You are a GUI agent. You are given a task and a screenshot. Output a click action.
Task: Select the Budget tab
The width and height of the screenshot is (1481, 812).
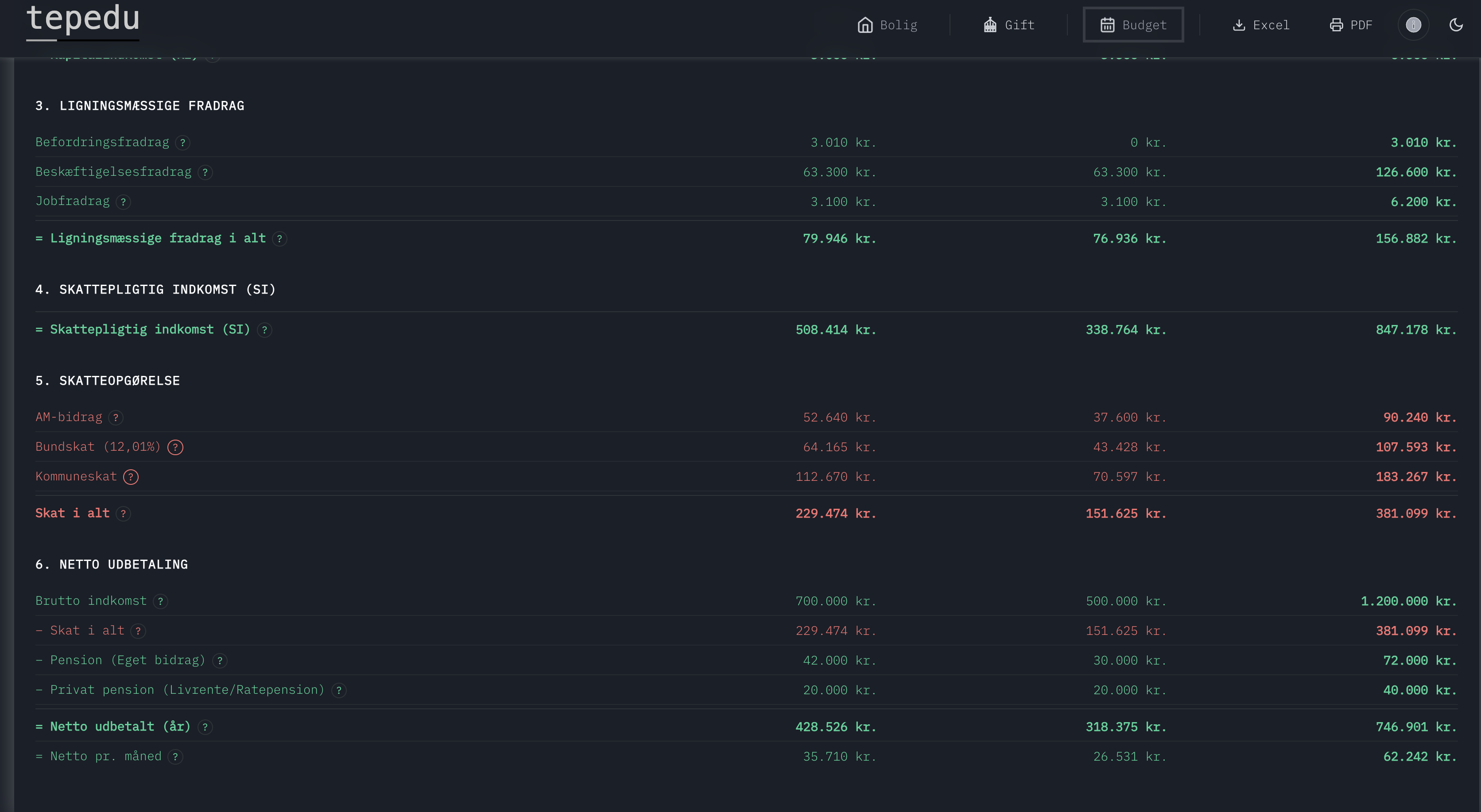(1133, 25)
